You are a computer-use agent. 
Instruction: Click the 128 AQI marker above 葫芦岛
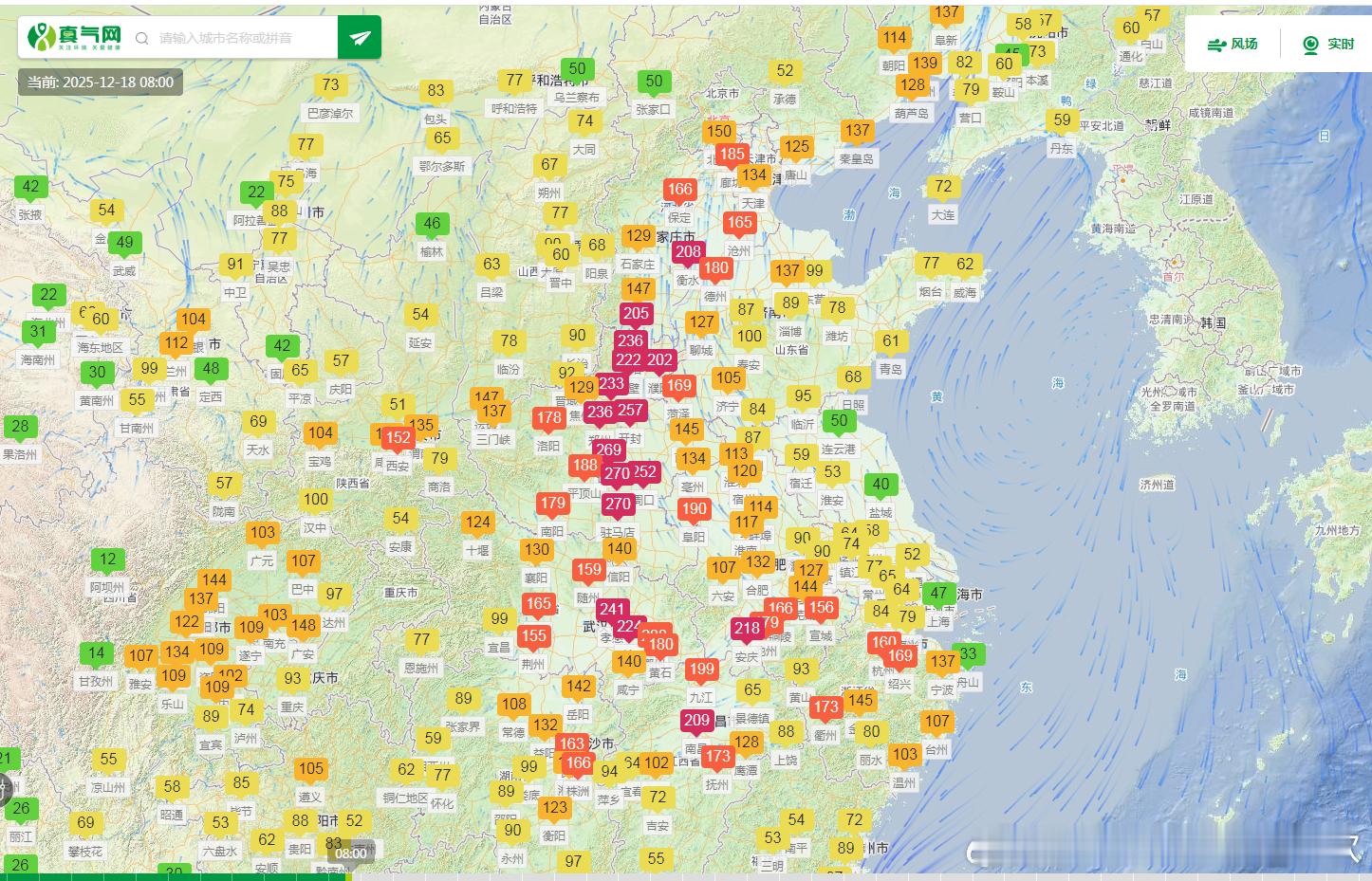coord(912,85)
